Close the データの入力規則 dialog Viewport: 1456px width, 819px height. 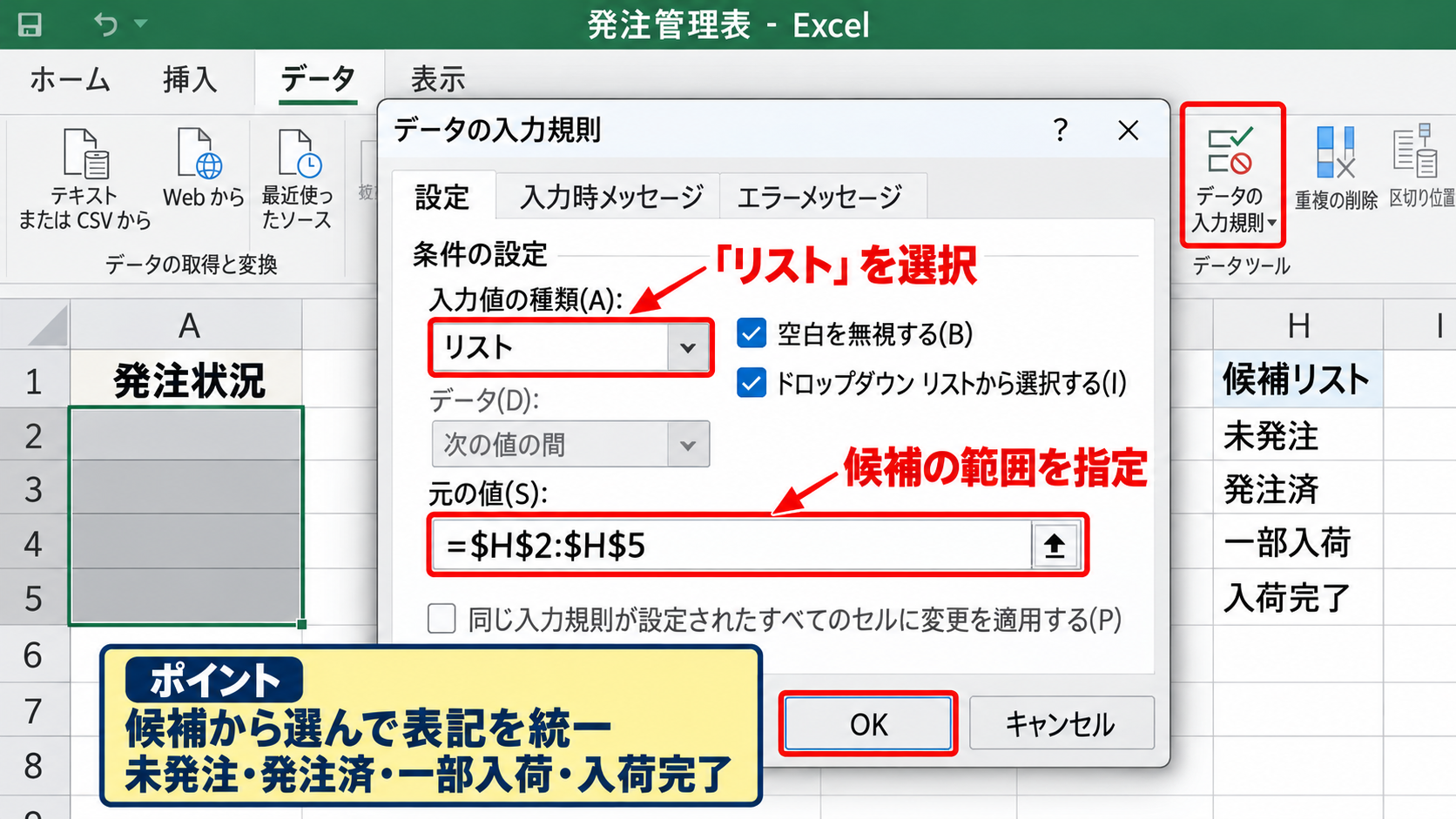pos(1128,131)
